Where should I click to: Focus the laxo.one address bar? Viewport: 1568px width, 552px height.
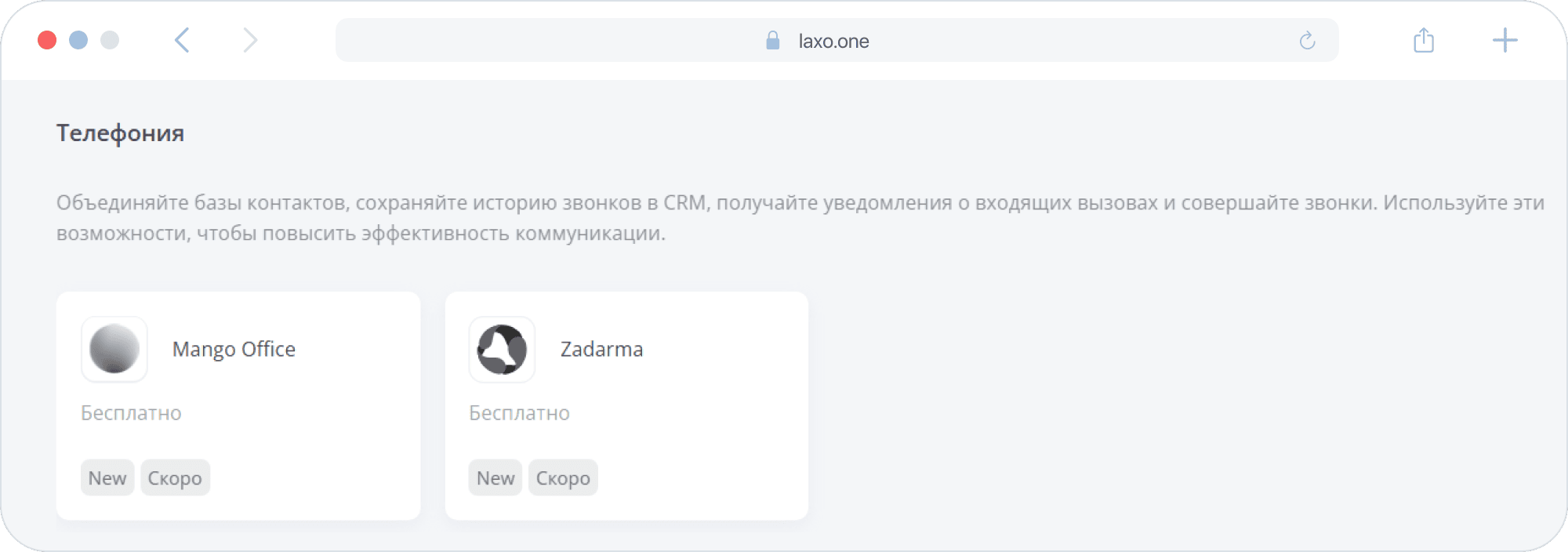click(833, 41)
